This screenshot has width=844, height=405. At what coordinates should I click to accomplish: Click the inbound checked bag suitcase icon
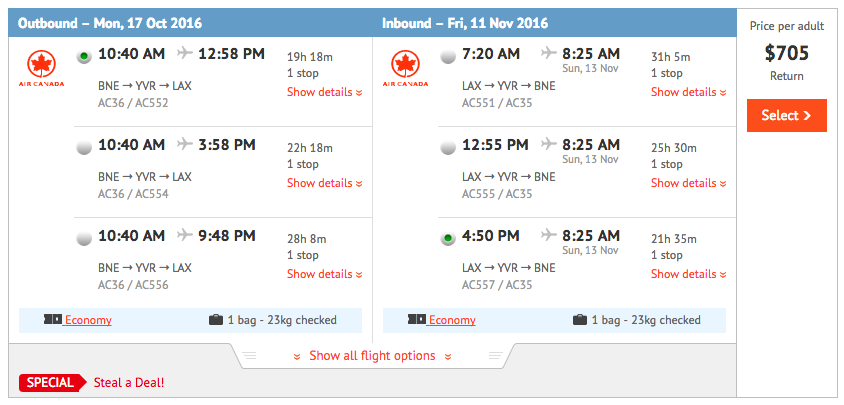(x=580, y=320)
